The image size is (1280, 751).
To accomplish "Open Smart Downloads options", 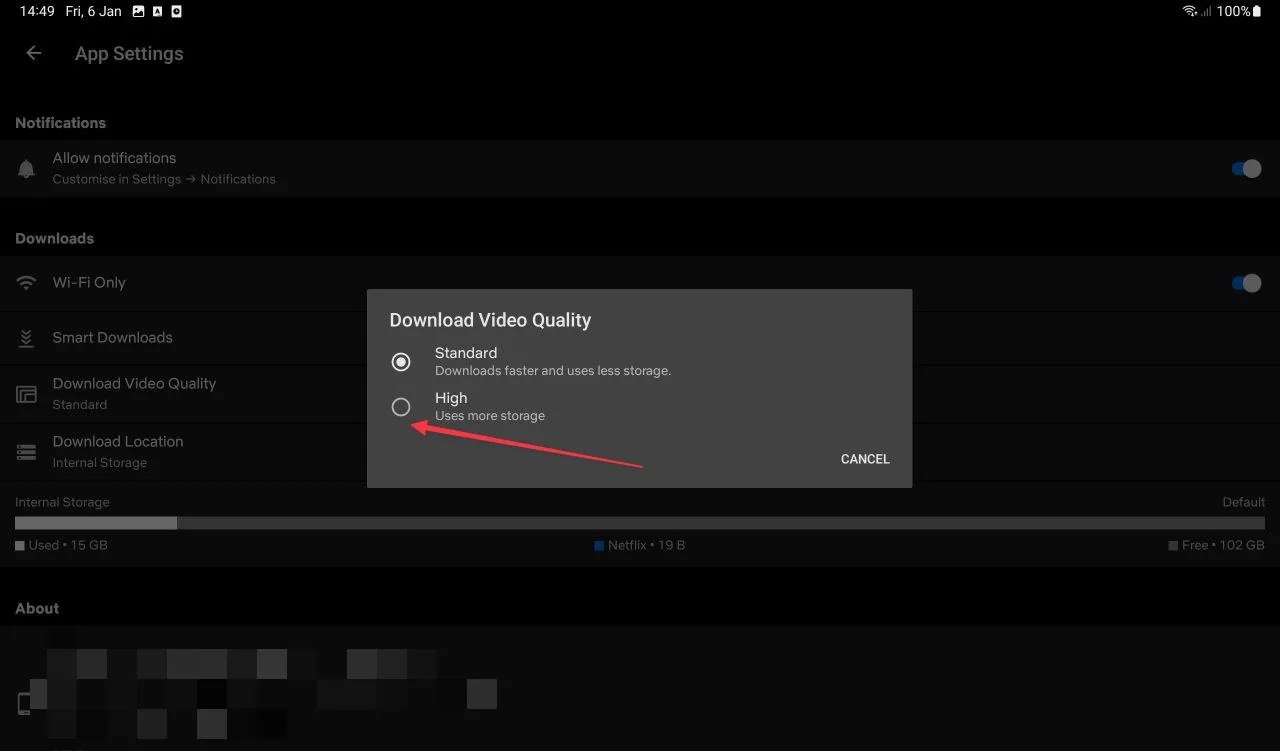I will (x=111, y=337).
